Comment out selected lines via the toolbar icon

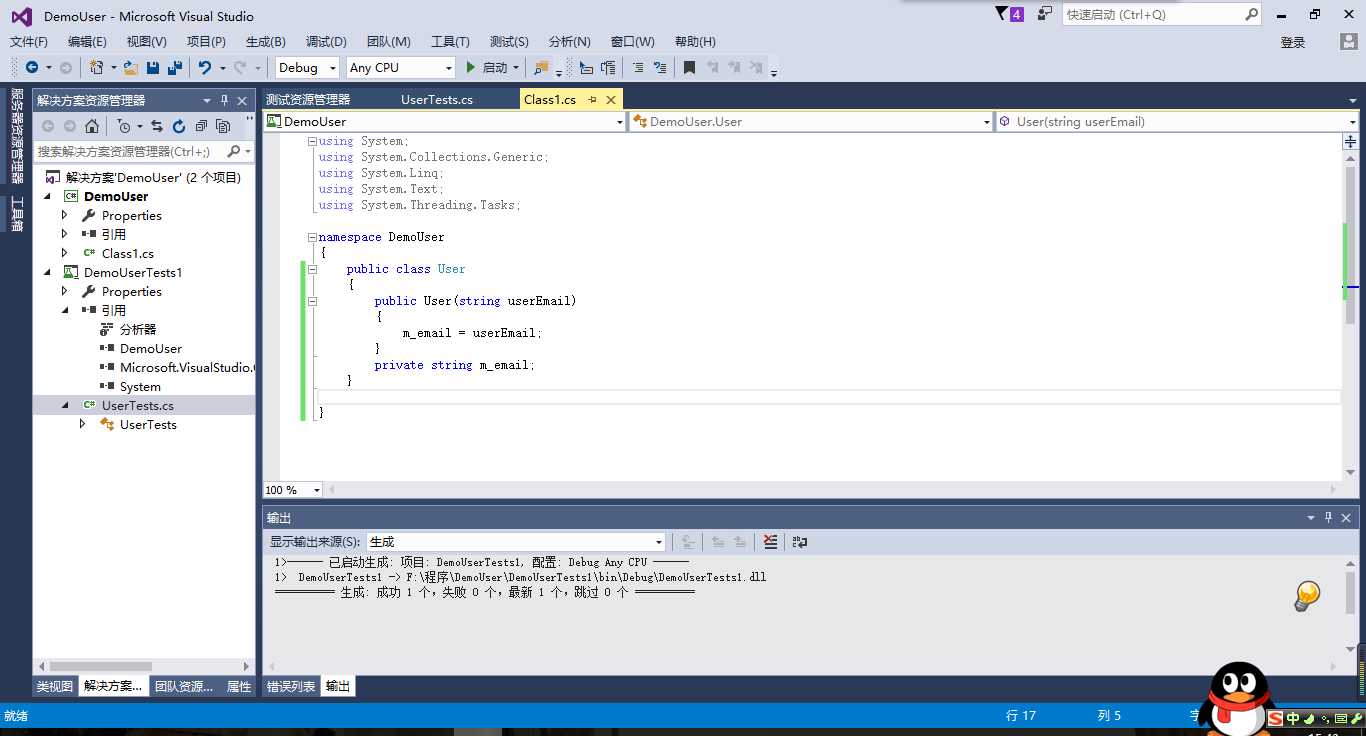click(x=637, y=67)
